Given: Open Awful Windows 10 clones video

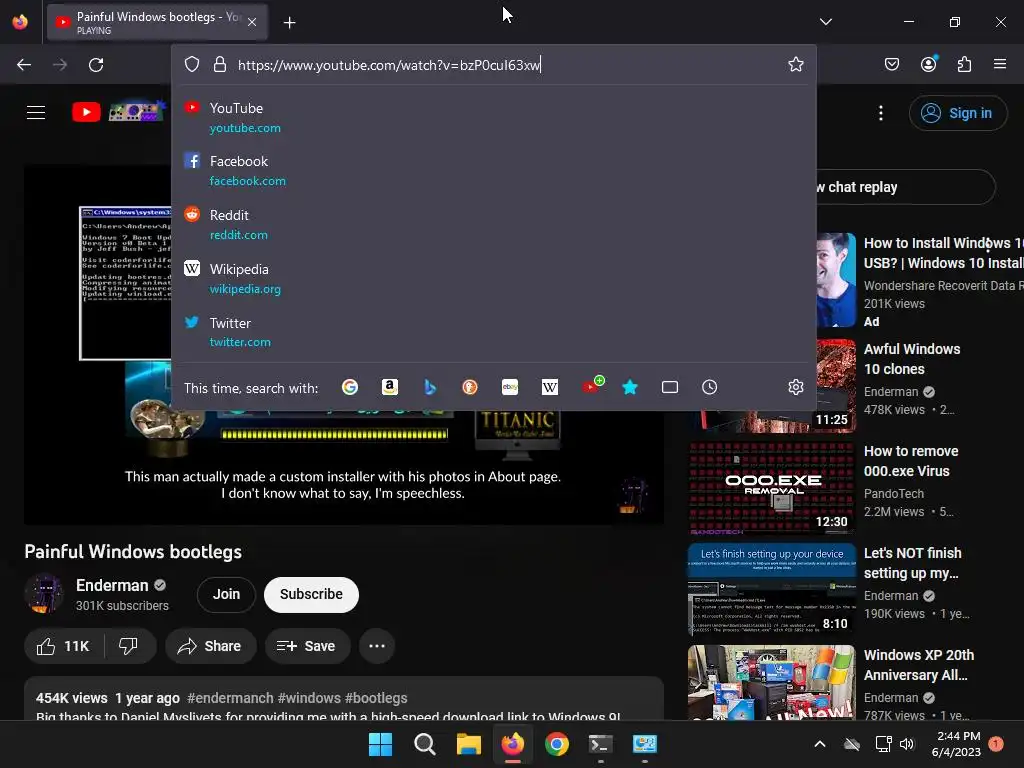Looking at the screenshot, I should (912, 359).
